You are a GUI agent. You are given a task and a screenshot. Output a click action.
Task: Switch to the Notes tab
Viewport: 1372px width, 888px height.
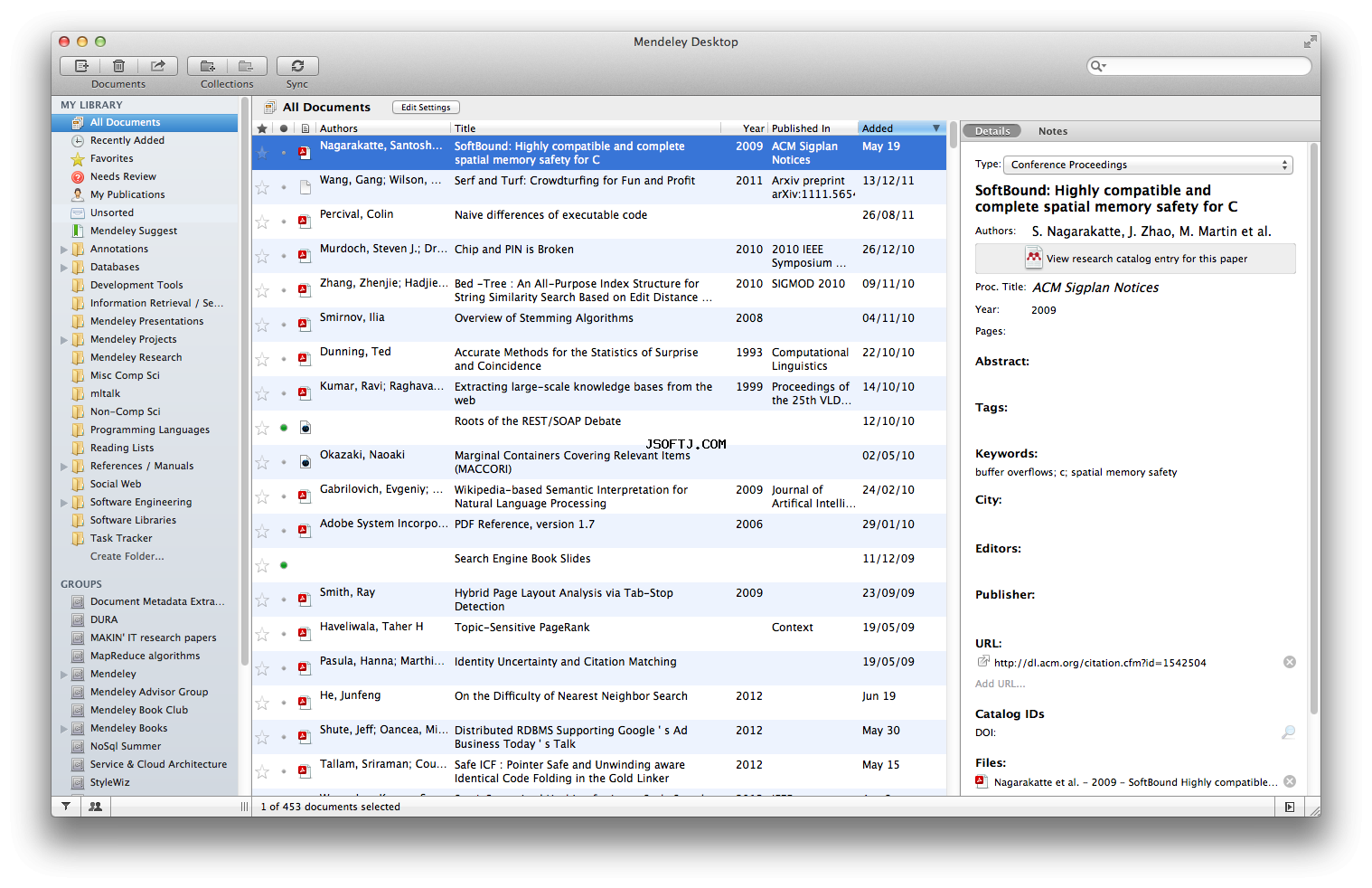[x=1053, y=131]
